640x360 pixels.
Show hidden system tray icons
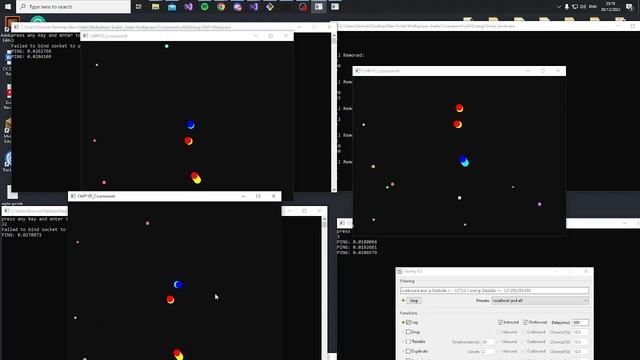(559, 7)
